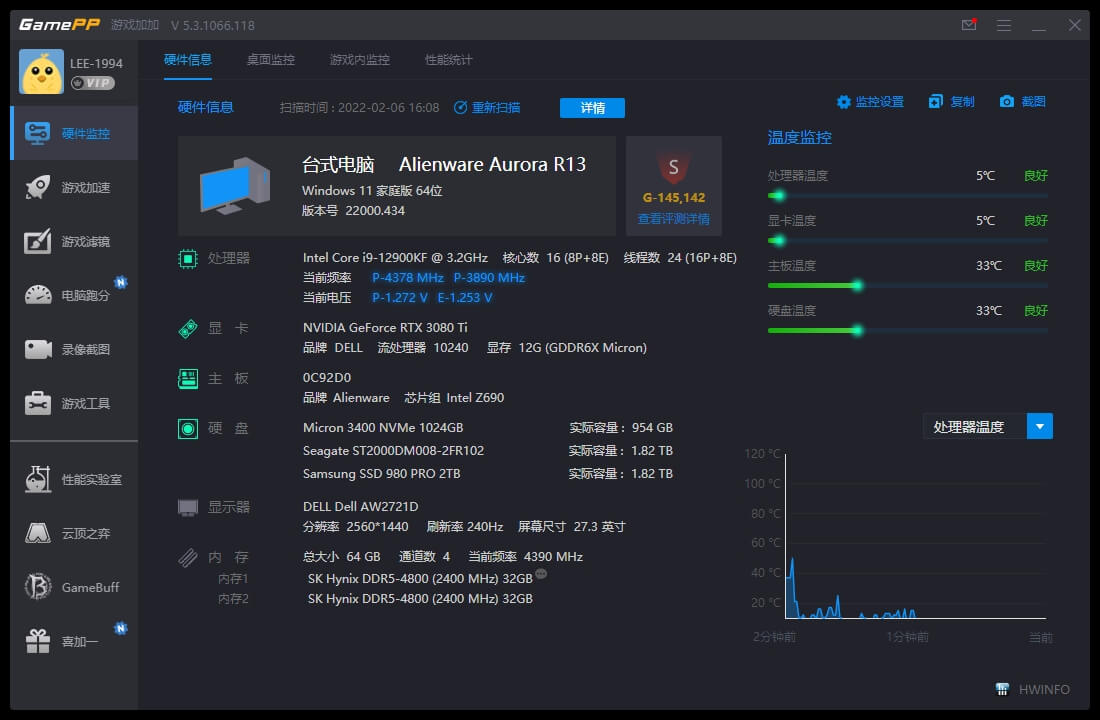Click the temperature history chart
The image size is (1100, 720).
[915, 536]
